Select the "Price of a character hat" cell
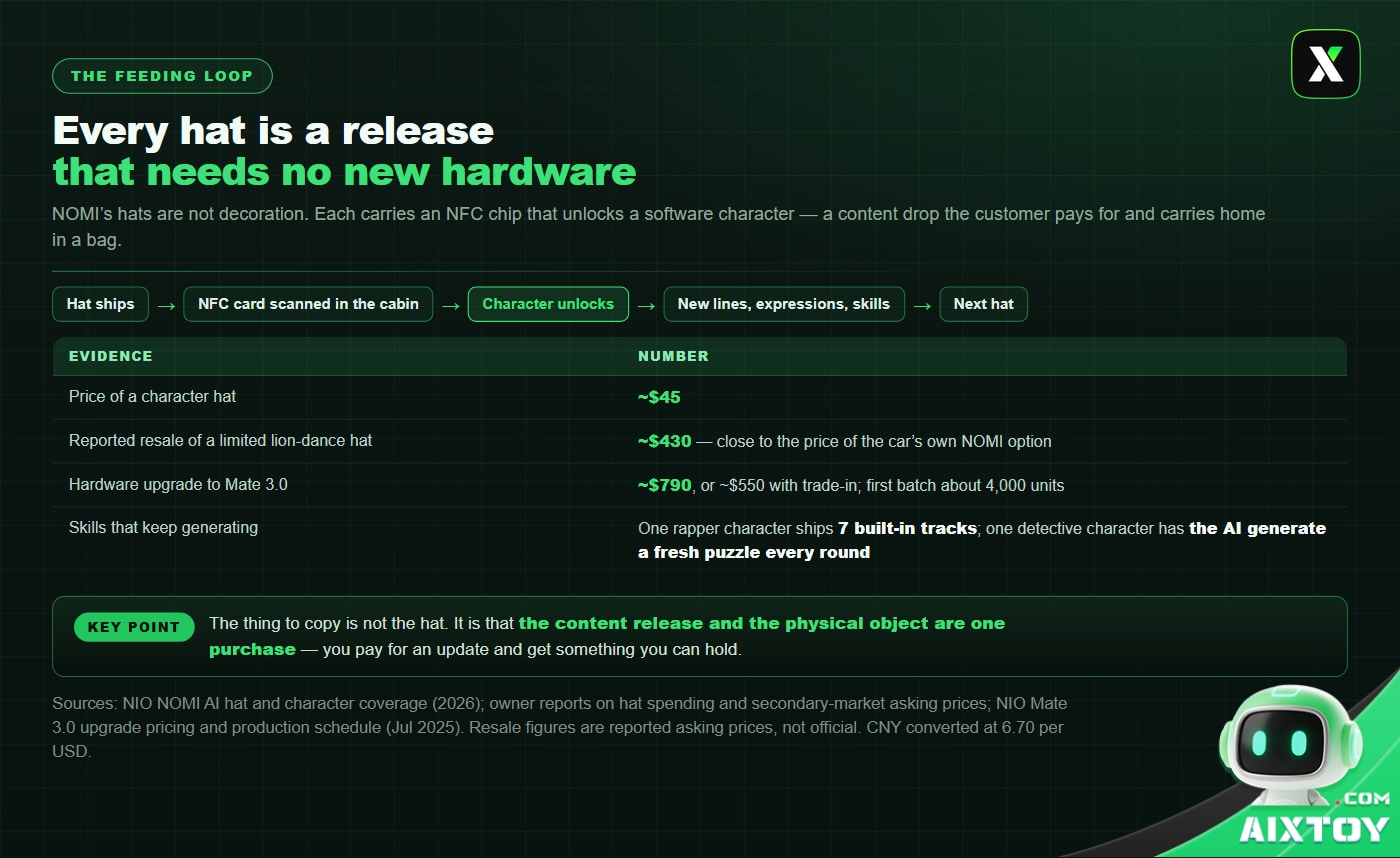 pos(152,396)
